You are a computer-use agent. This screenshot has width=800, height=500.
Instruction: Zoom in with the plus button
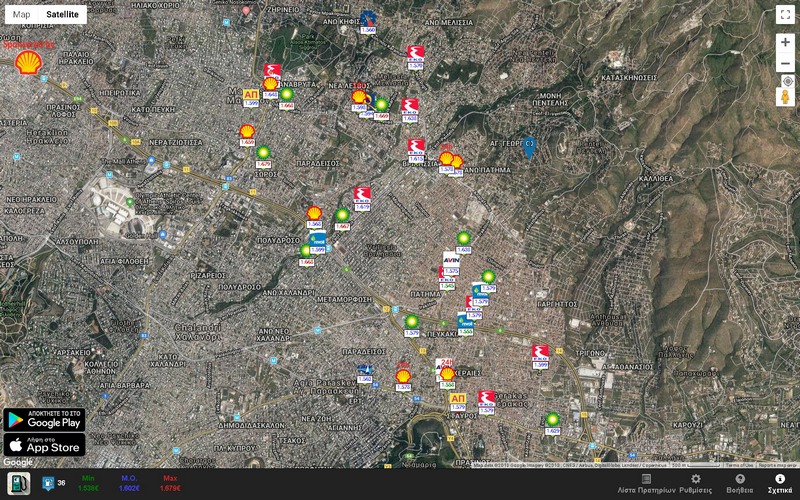785,43
